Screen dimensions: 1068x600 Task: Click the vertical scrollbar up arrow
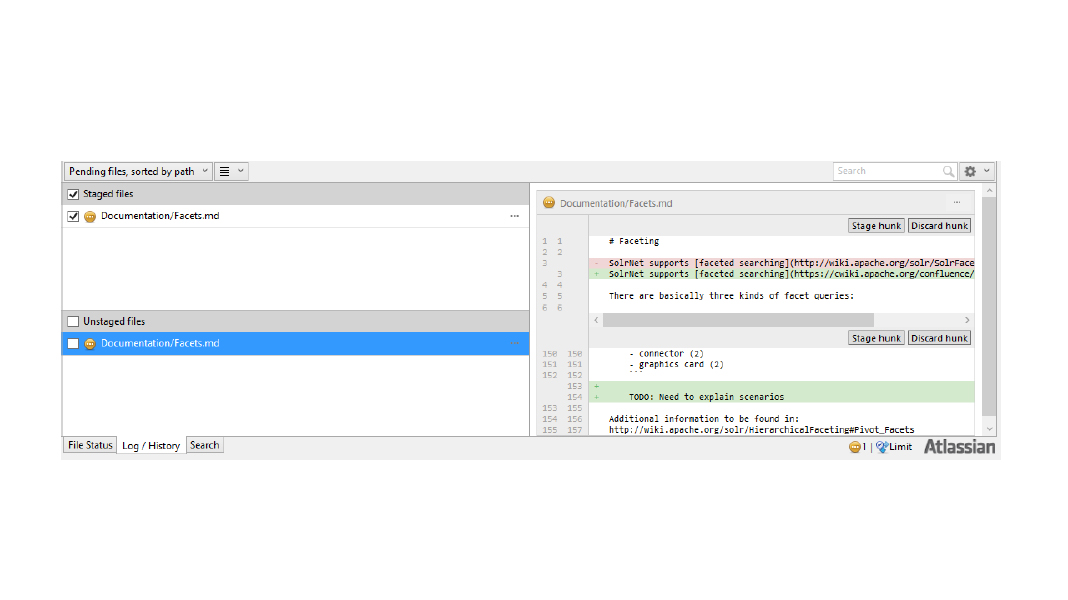(989, 190)
